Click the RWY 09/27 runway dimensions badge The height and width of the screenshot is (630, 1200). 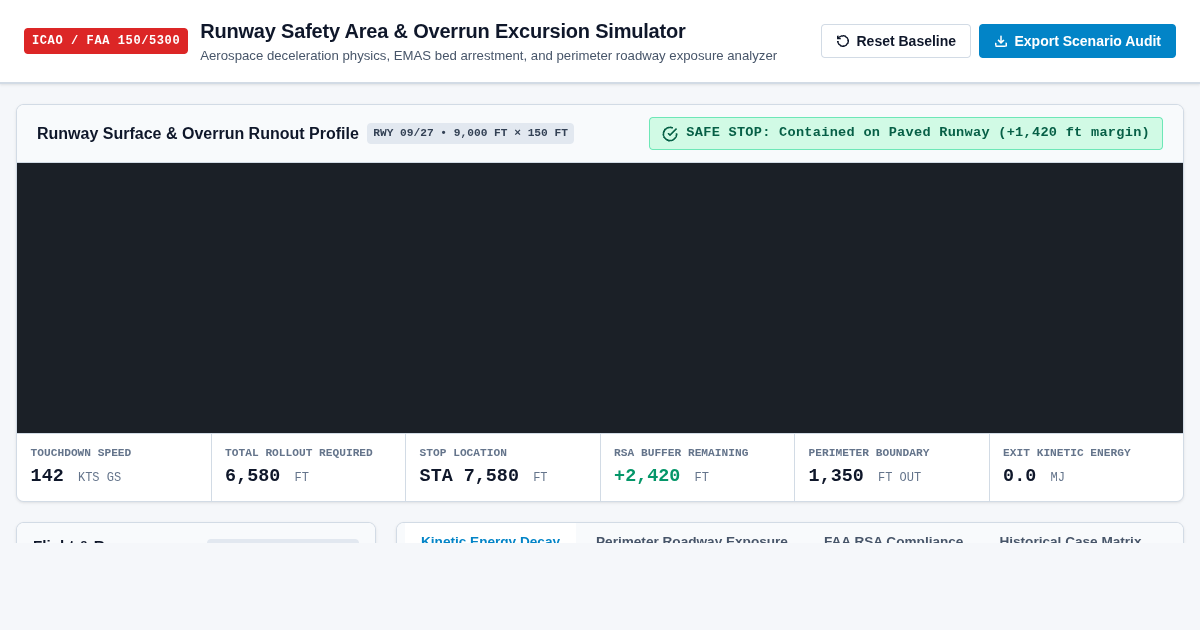point(470,133)
